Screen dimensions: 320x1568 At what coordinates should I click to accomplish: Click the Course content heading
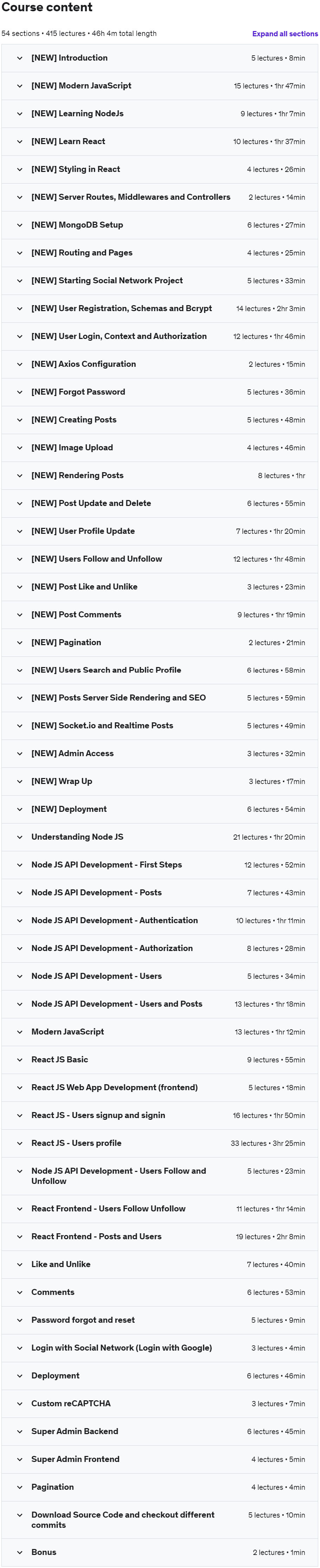point(48,8)
